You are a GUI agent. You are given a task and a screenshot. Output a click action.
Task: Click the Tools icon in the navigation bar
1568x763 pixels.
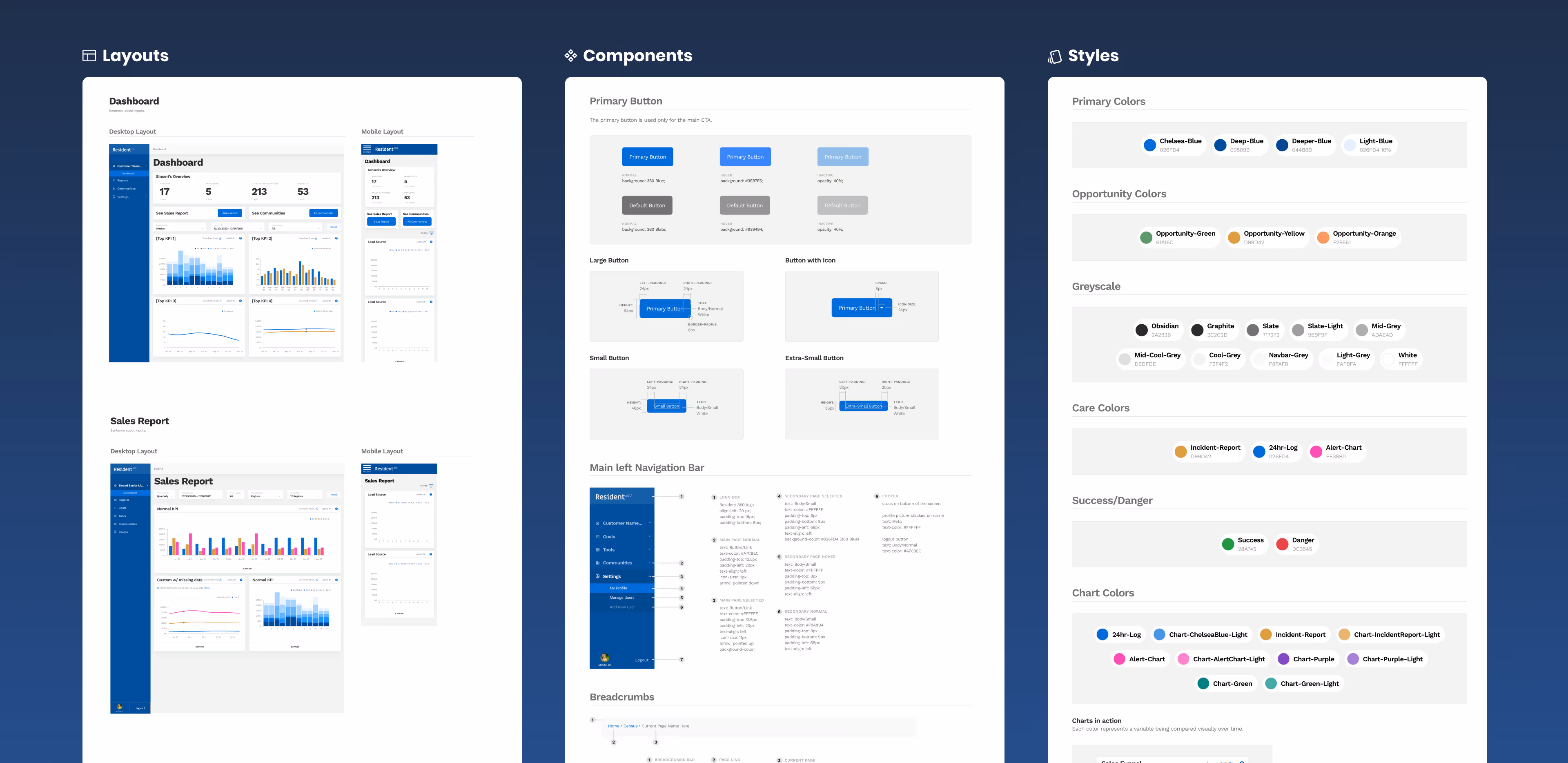[598, 550]
